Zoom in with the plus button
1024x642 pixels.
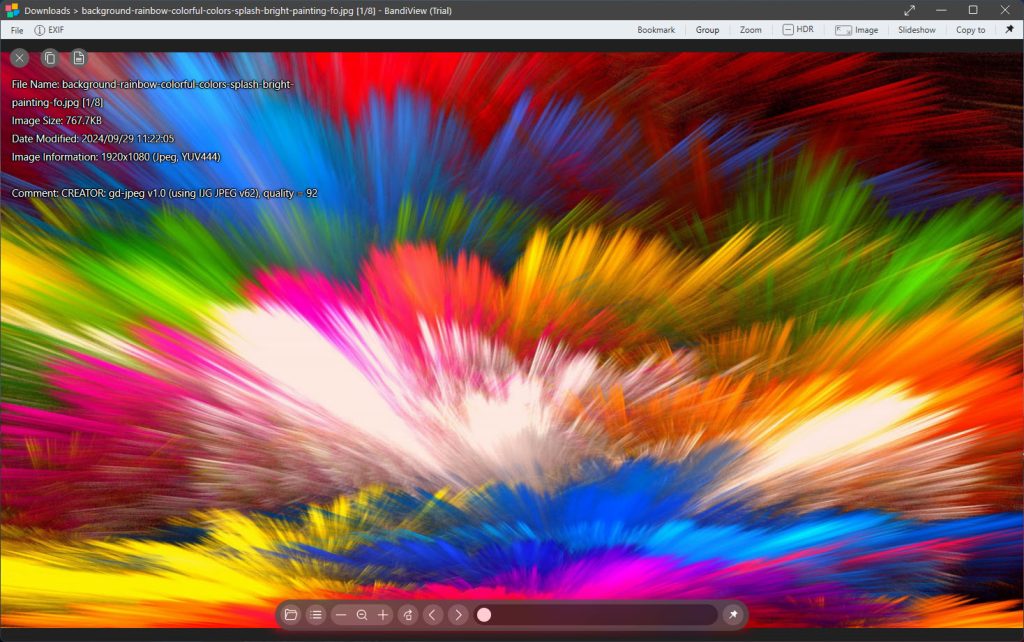point(383,615)
